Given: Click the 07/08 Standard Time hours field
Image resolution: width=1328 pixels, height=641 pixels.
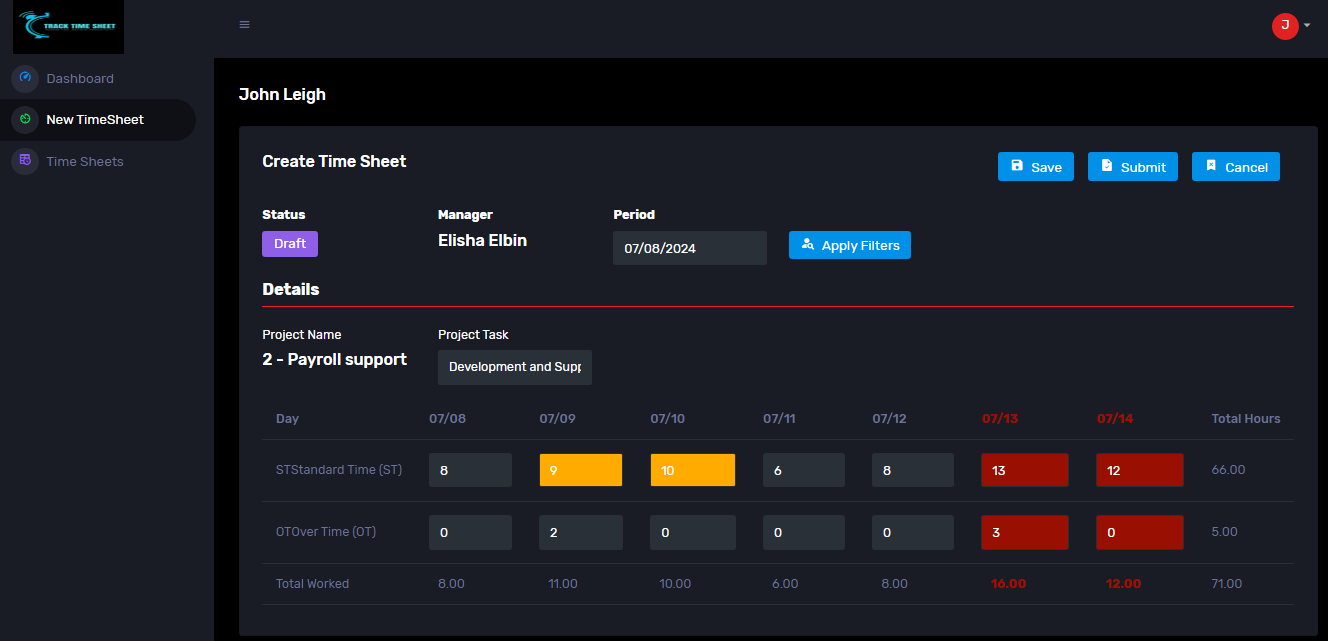Looking at the screenshot, I should coord(470,470).
